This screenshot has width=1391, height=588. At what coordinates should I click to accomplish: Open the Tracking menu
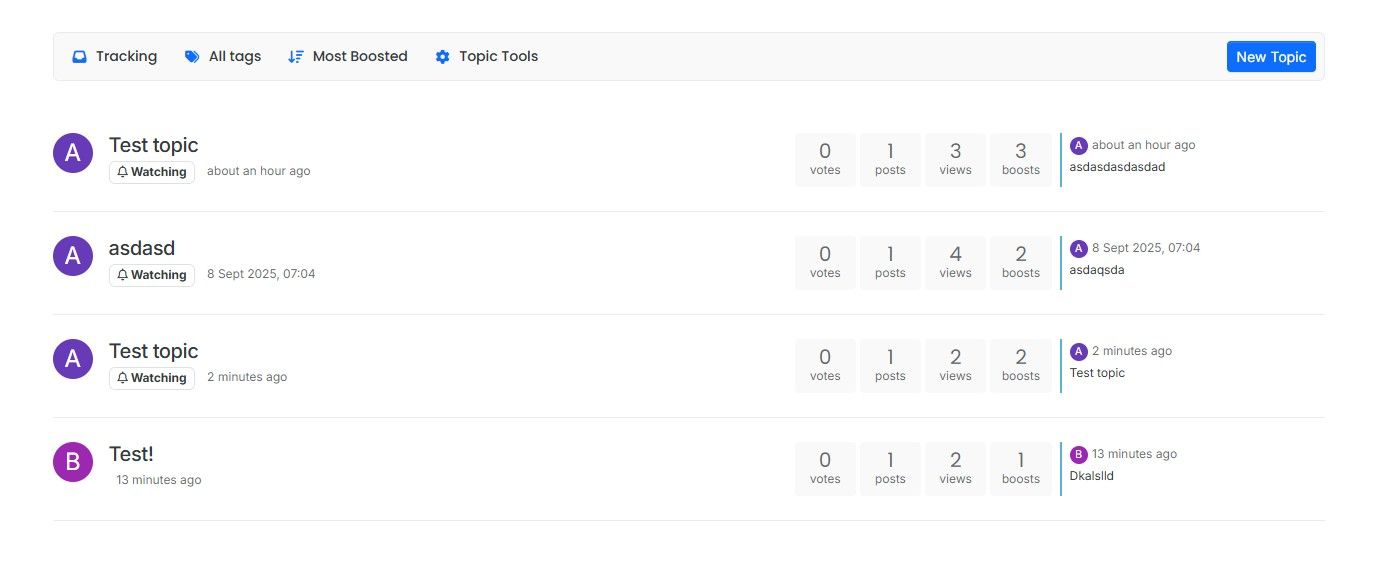[x=115, y=57]
